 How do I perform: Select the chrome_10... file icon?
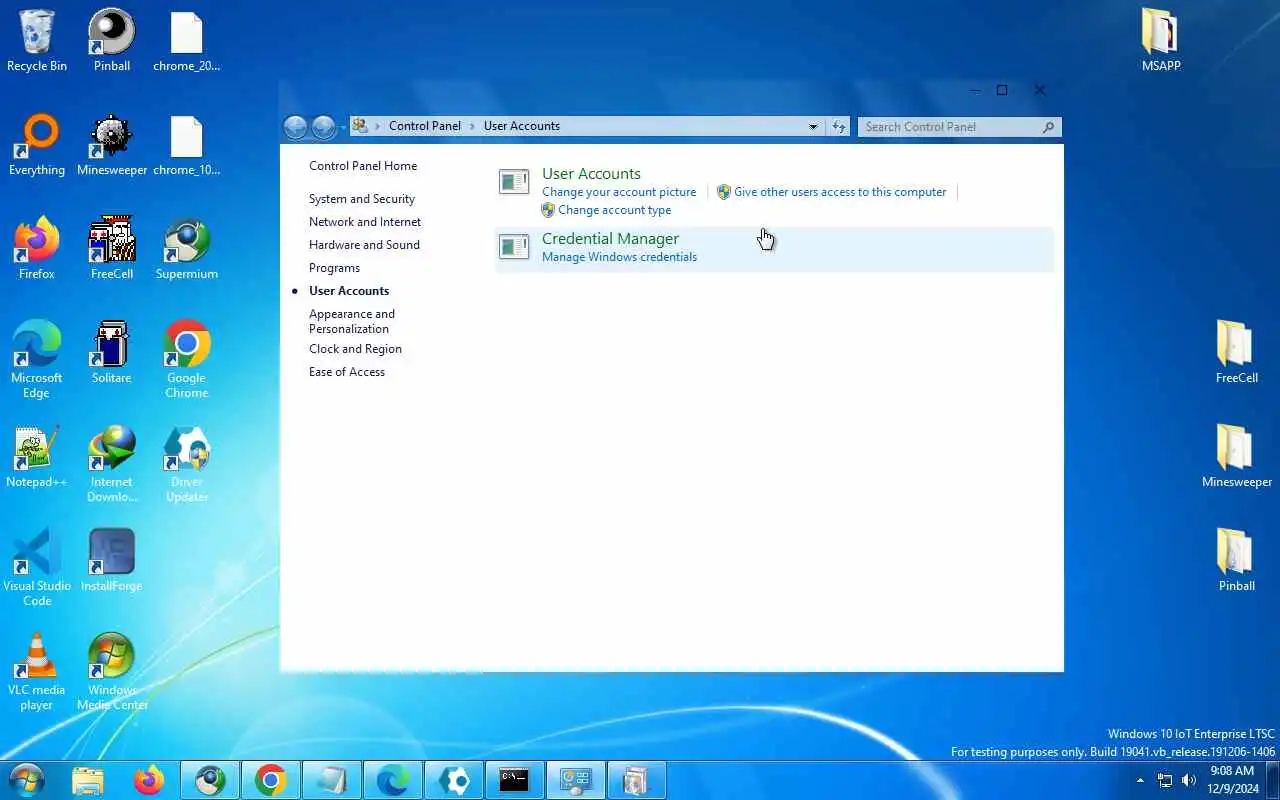pos(187,145)
